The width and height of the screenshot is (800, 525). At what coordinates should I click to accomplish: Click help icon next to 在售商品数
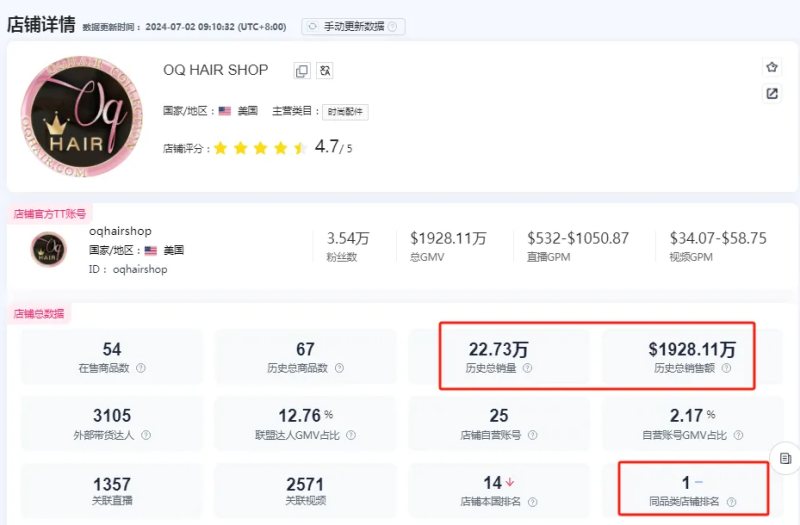(141, 368)
